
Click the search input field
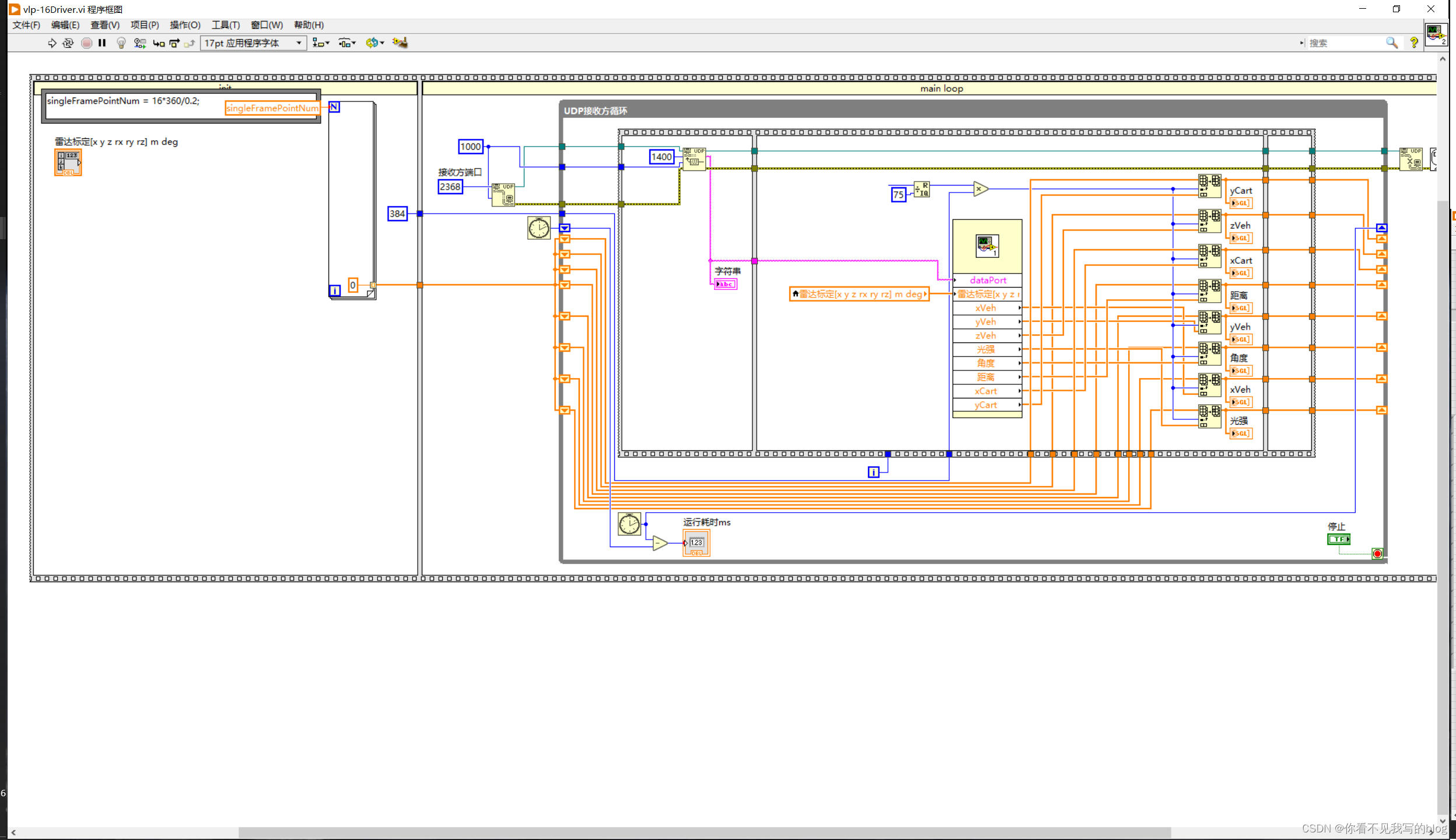coord(1344,43)
